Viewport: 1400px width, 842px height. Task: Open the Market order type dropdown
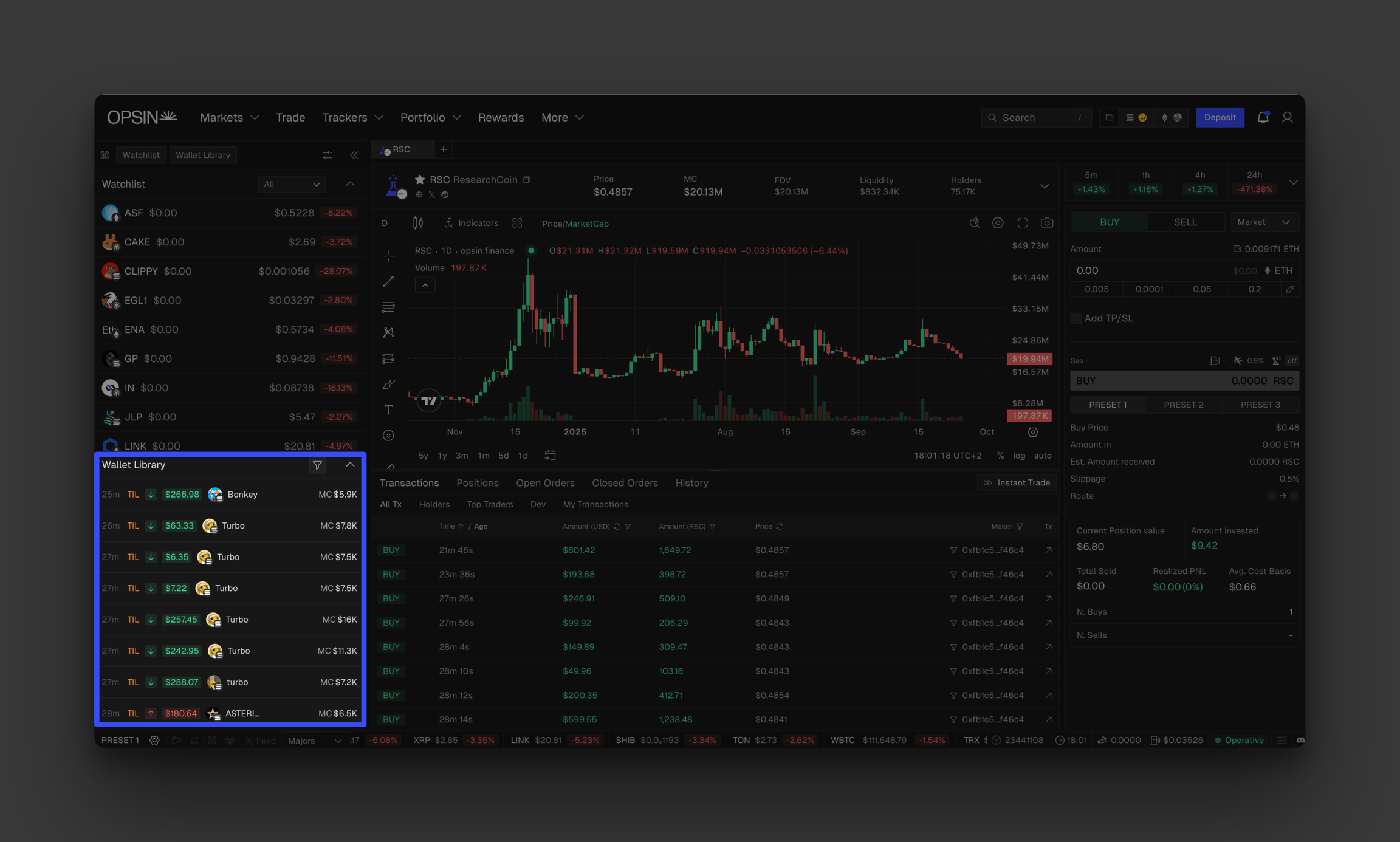point(1264,222)
